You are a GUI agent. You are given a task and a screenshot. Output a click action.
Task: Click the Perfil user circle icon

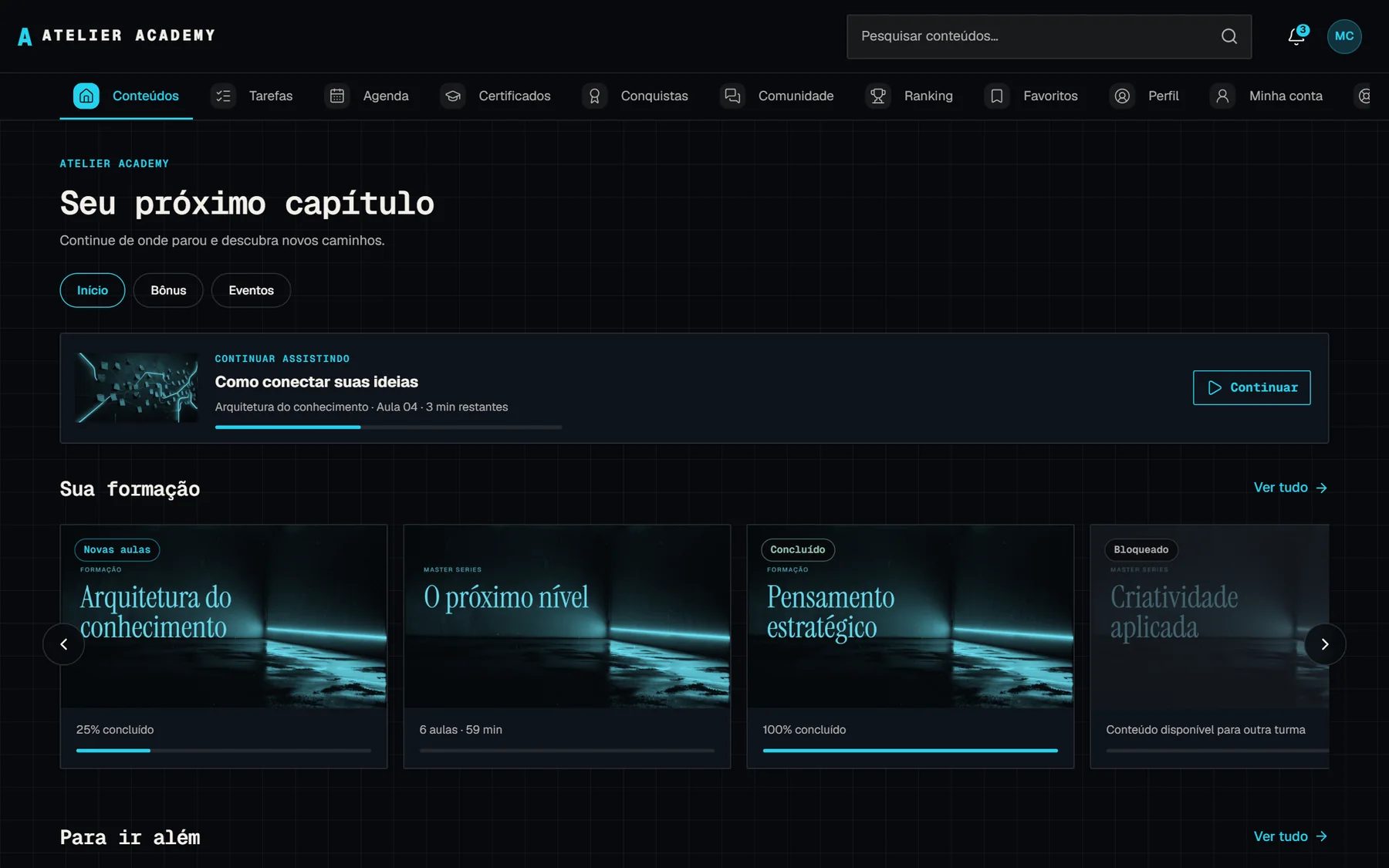pyautogui.click(x=1122, y=96)
